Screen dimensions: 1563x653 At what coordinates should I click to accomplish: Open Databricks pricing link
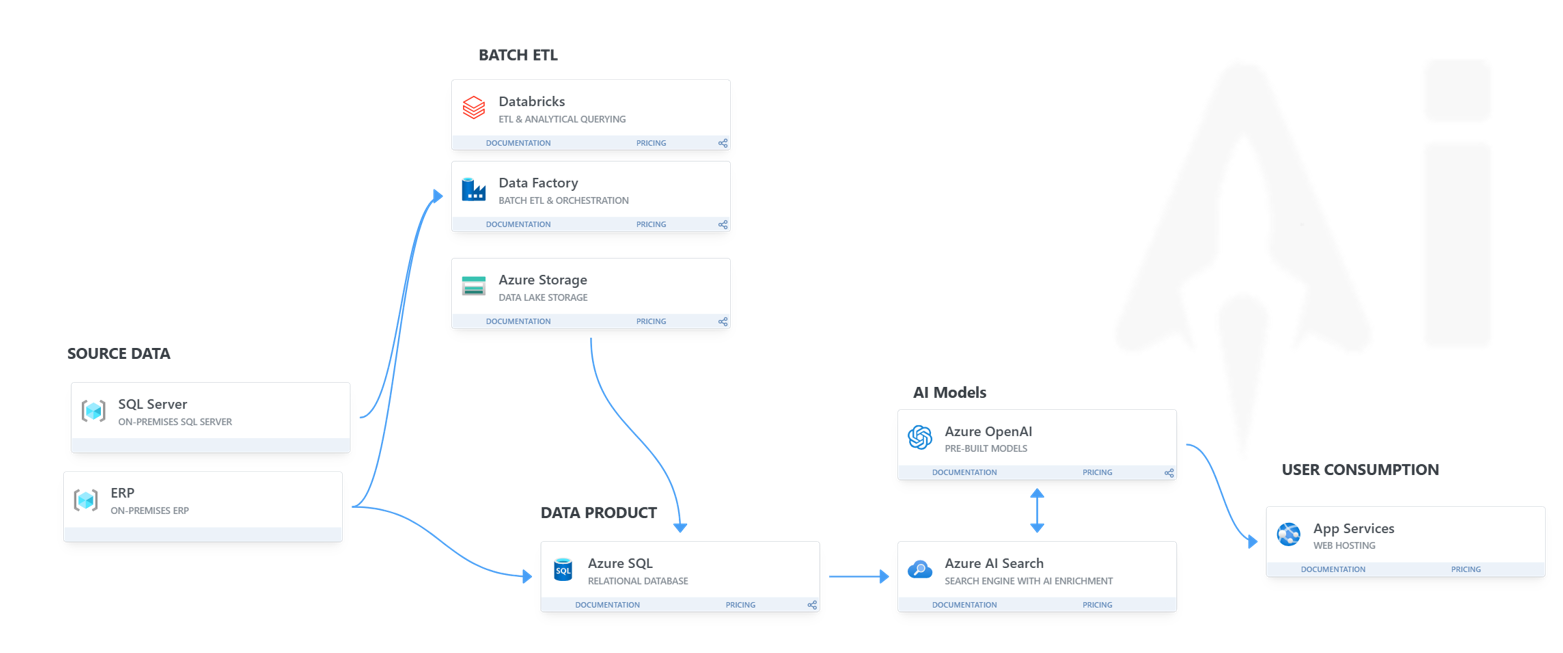click(651, 143)
